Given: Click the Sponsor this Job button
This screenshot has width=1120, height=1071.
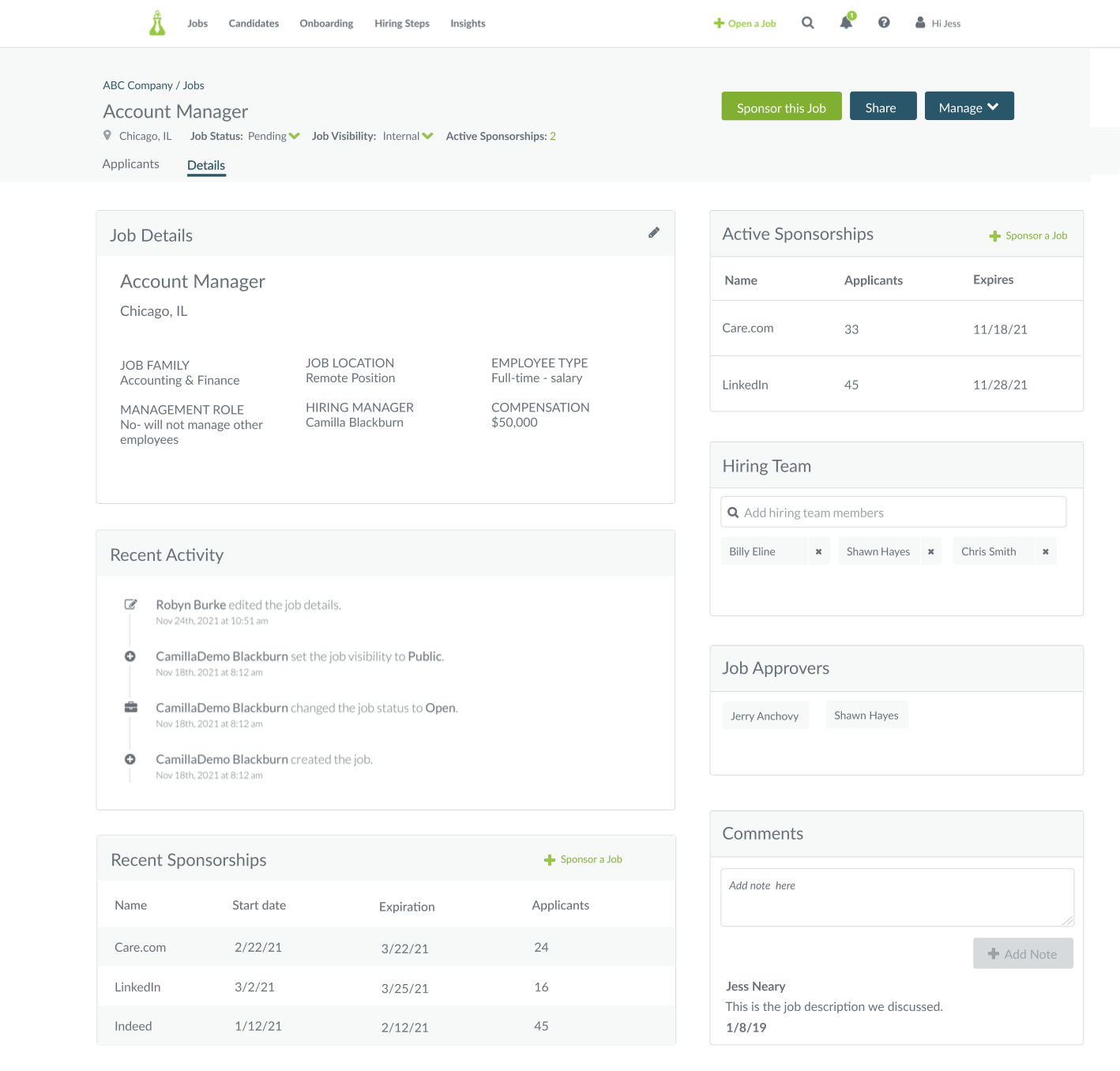Looking at the screenshot, I should click(781, 107).
